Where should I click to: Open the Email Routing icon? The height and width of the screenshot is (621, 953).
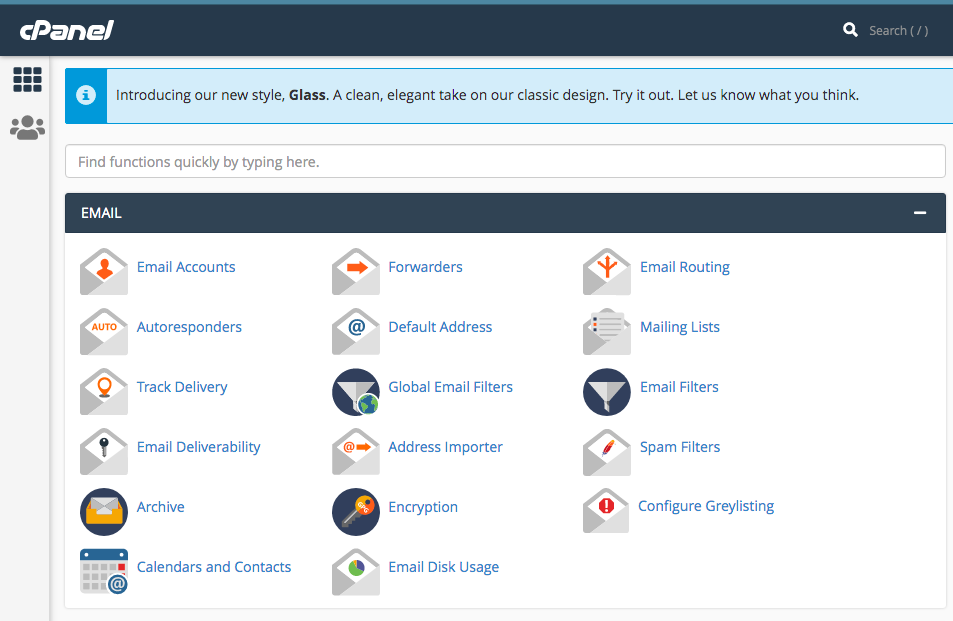607,272
